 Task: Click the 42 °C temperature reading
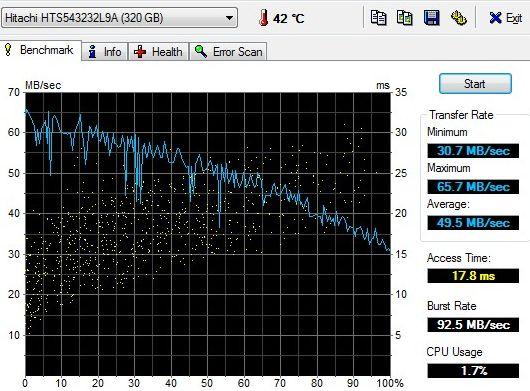coord(289,18)
